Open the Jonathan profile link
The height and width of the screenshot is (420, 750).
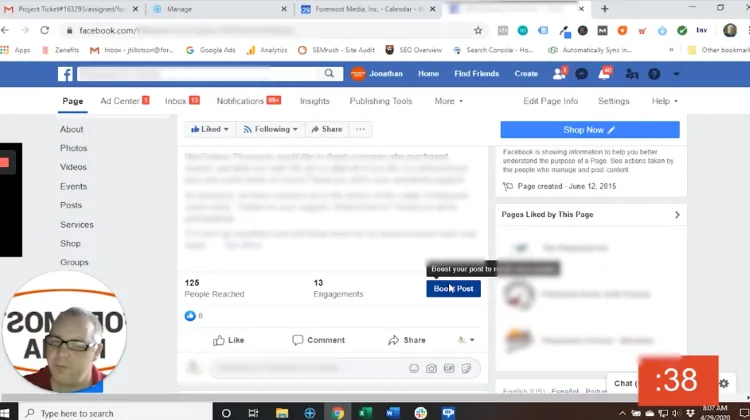[377, 74]
